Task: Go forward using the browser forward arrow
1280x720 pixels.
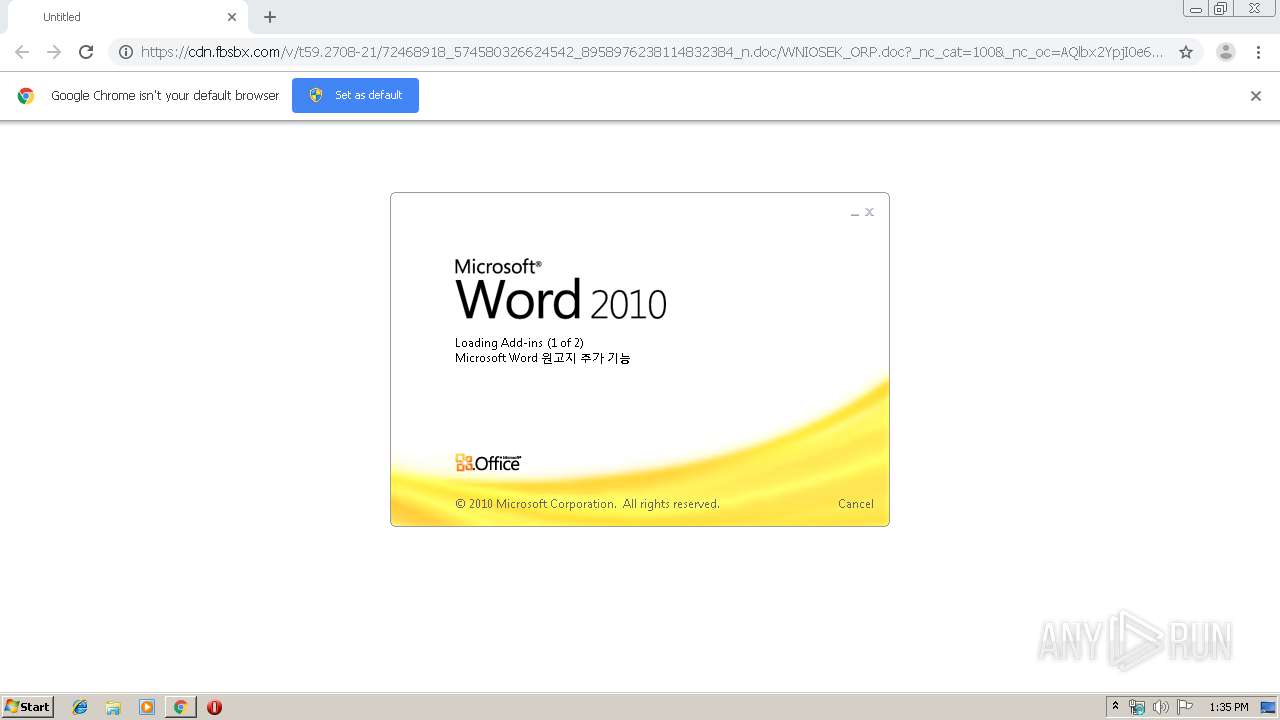Action: click(x=54, y=52)
